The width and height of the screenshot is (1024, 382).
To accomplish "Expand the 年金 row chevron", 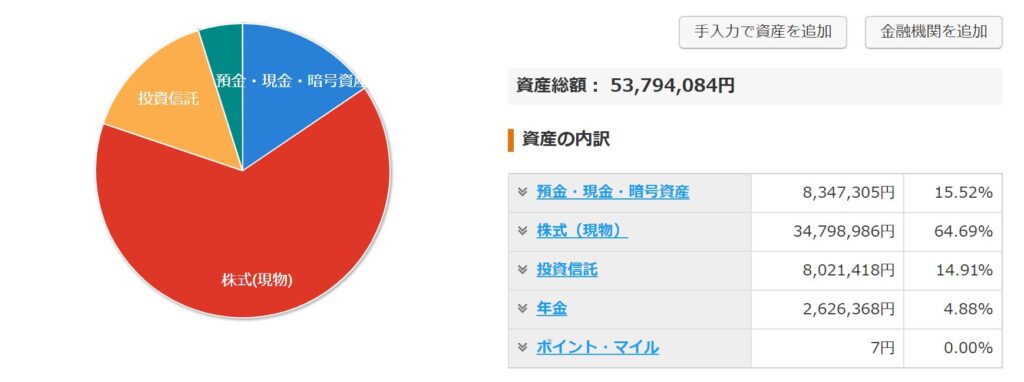I will point(522,309).
